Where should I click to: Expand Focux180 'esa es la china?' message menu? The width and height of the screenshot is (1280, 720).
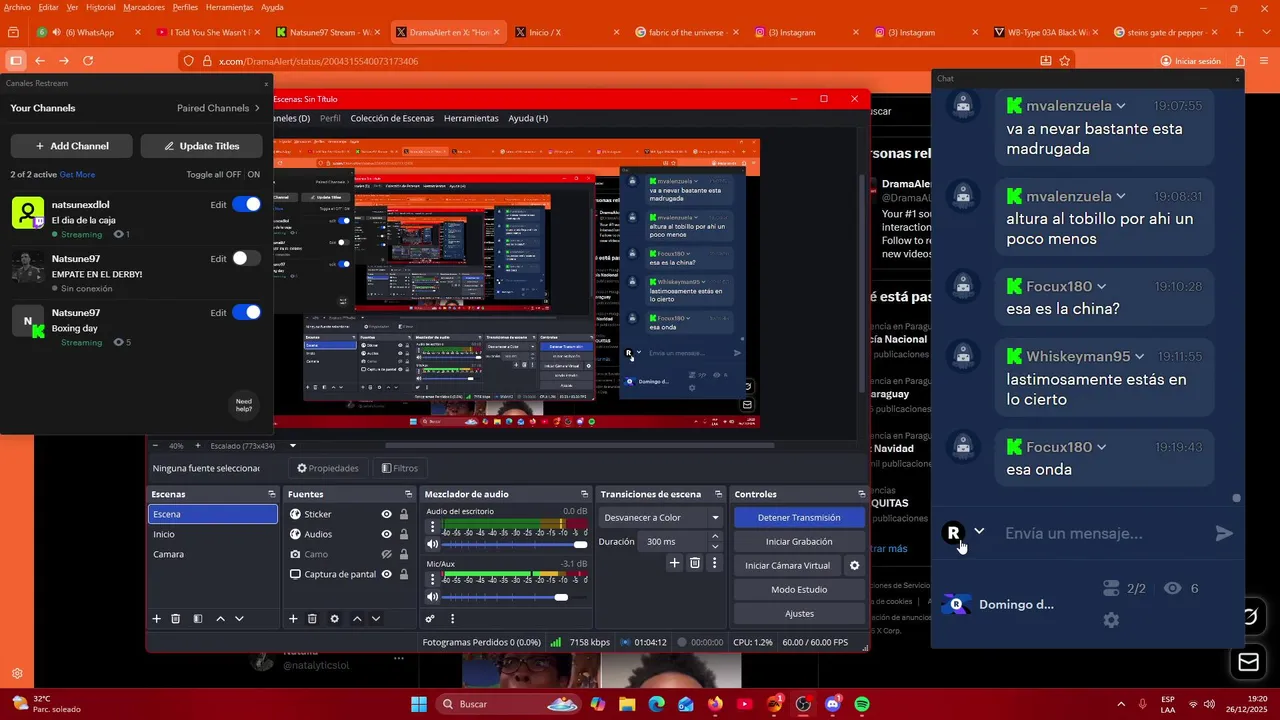[x=1102, y=287]
